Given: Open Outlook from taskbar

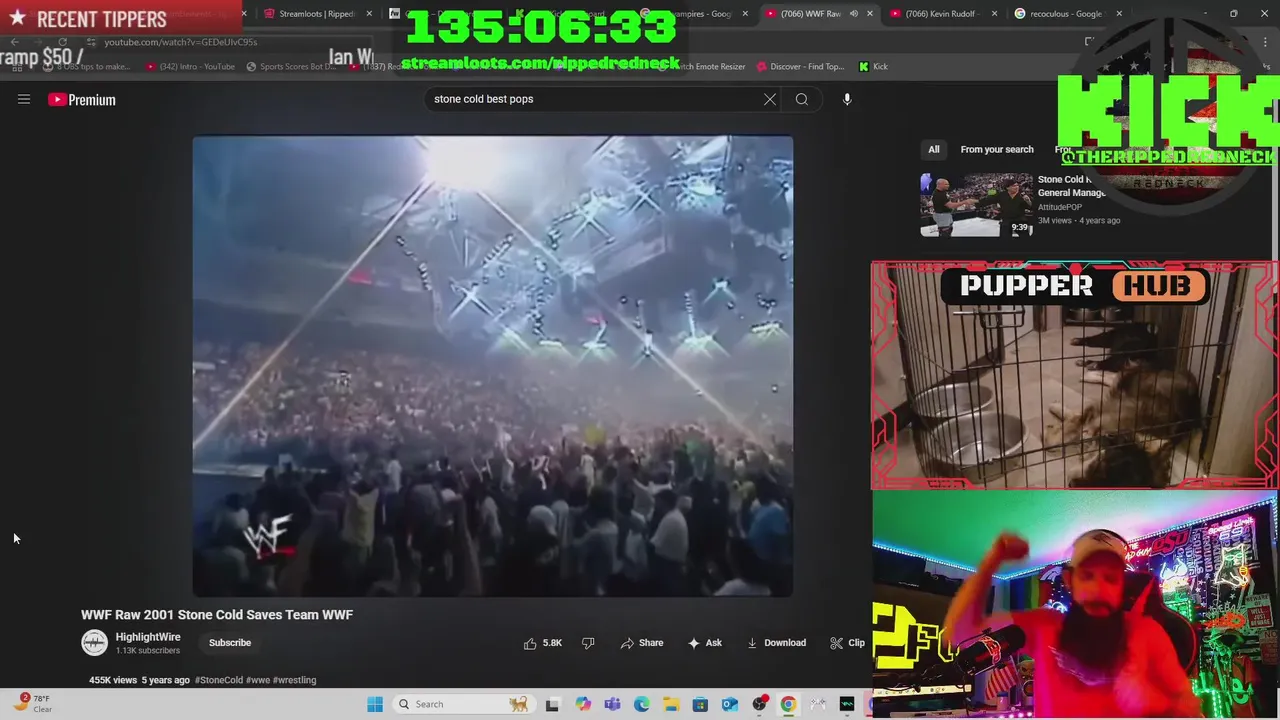Looking at the screenshot, I should pyautogui.click(x=730, y=704).
